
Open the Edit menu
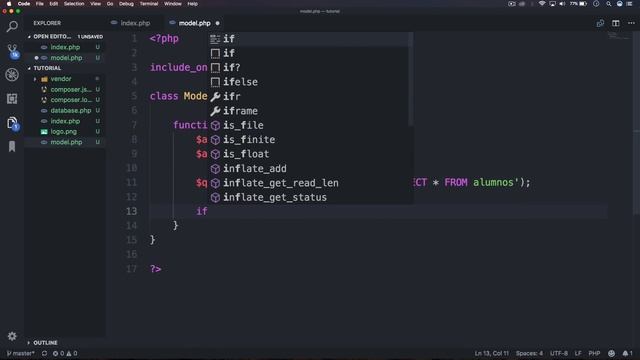(53, 4)
